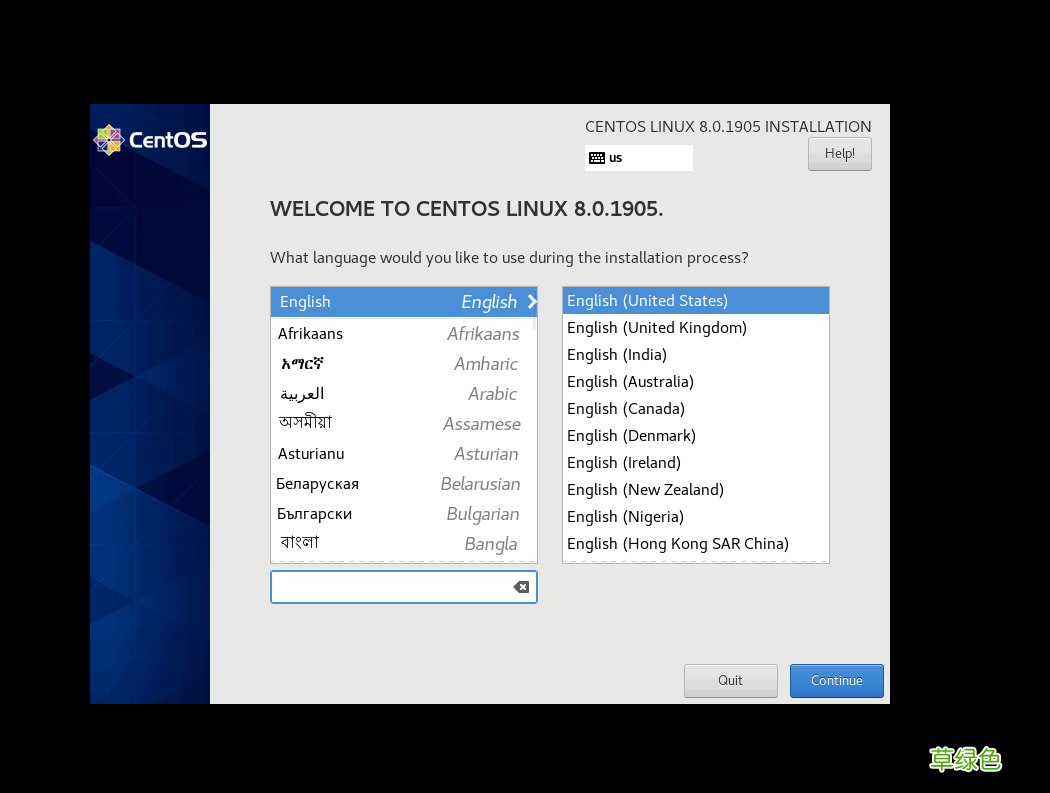Open the Help! panel
The image size is (1050, 793).
click(x=839, y=153)
